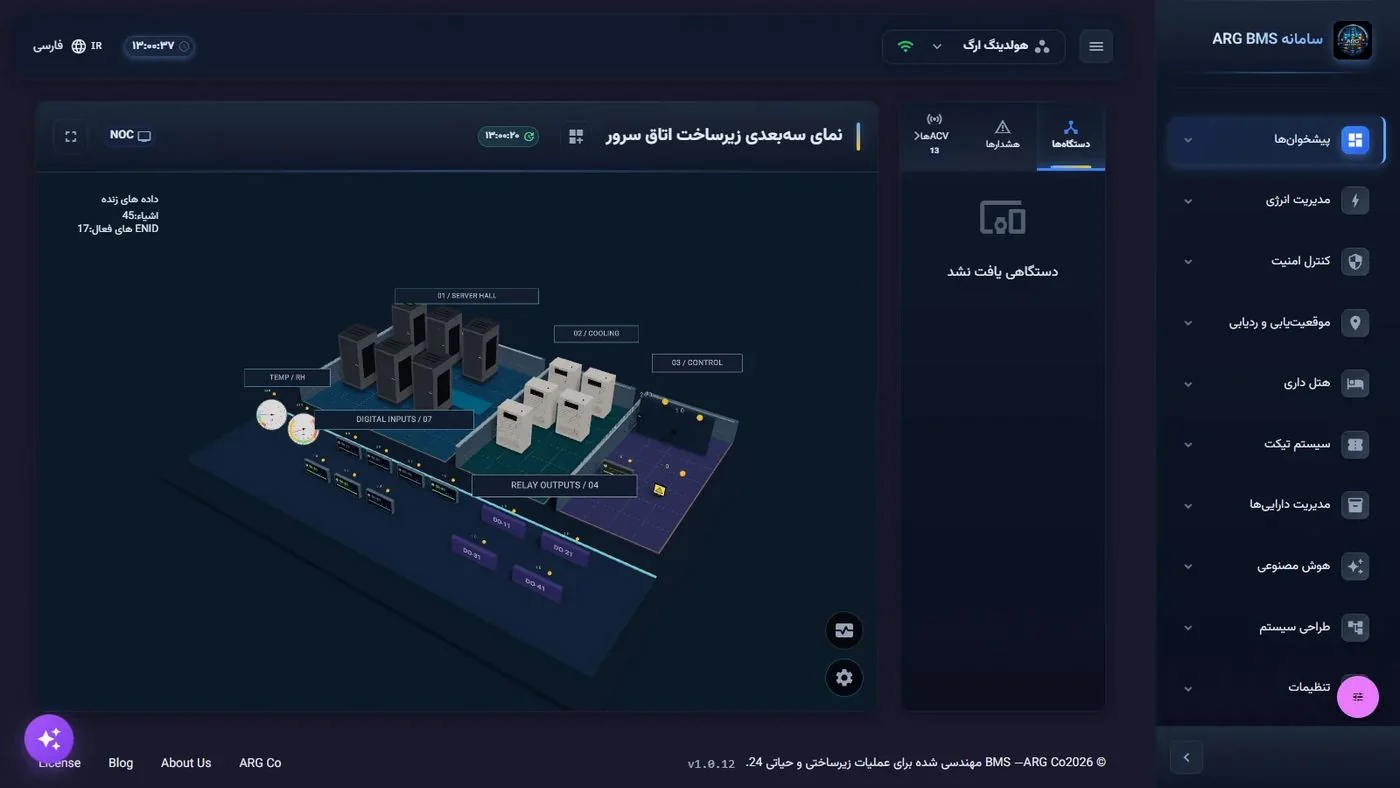Switch to the ACV tab

(934, 136)
